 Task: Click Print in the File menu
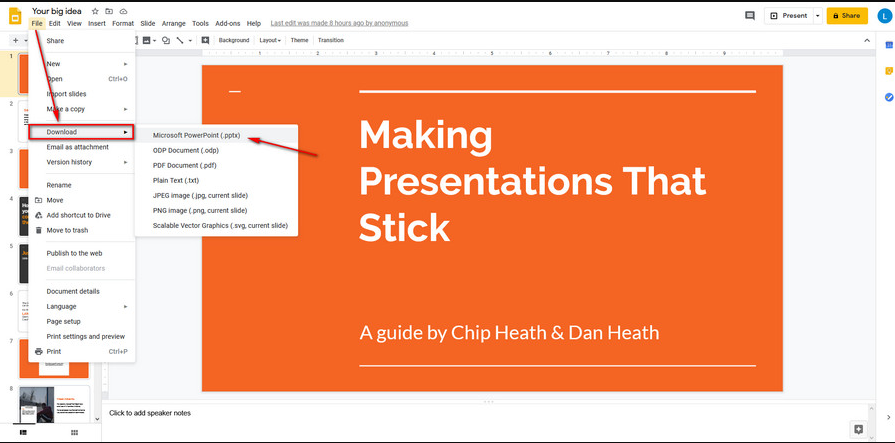54,352
